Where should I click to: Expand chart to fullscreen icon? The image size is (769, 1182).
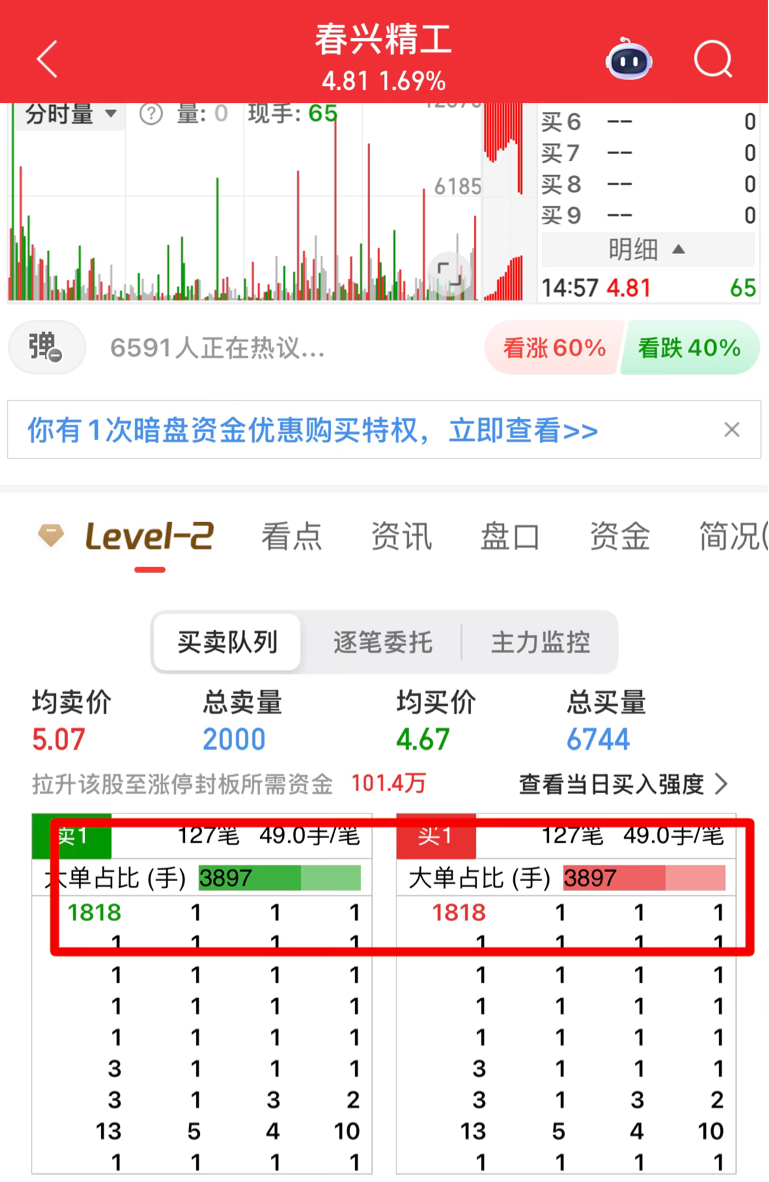click(x=449, y=274)
